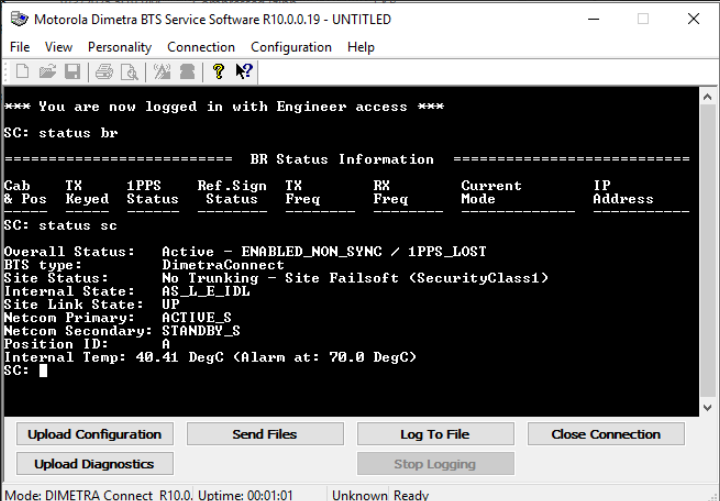The width and height of the screenshot is (720, 501).
Task: Click the 'Ready' status bar entry
Action: pos(411,495)
